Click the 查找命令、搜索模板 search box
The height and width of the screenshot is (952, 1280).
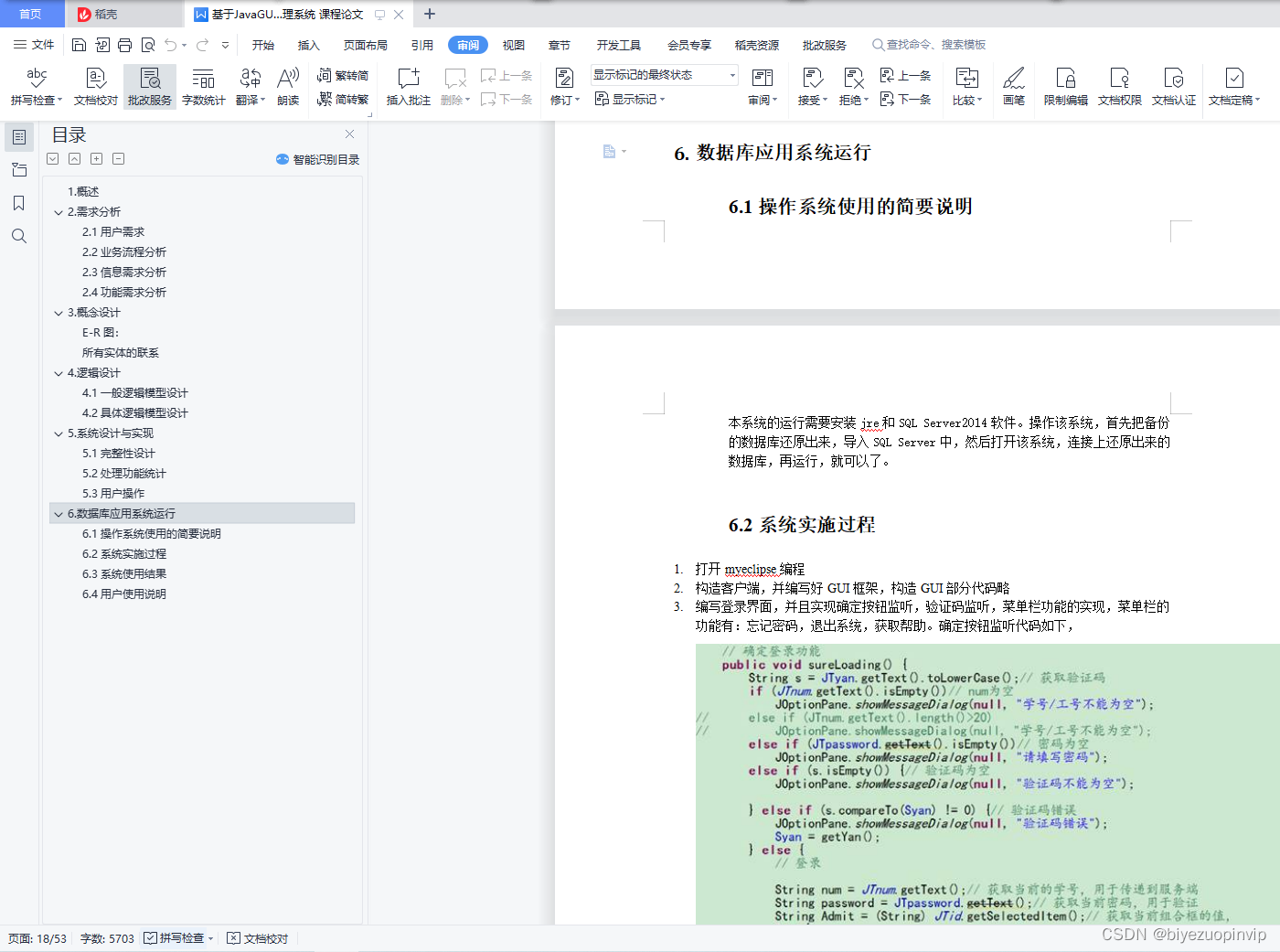929,45
